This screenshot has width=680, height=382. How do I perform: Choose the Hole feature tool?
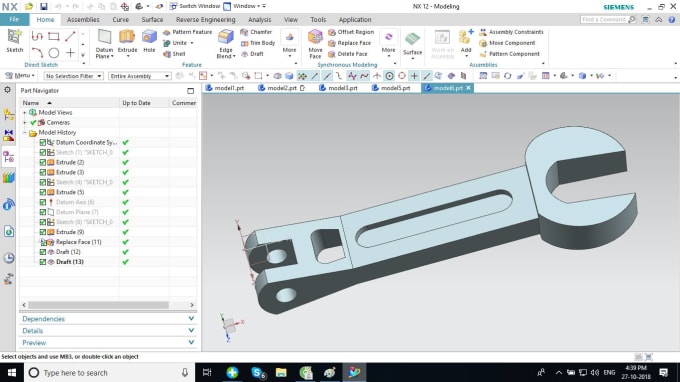click(149, 41)
